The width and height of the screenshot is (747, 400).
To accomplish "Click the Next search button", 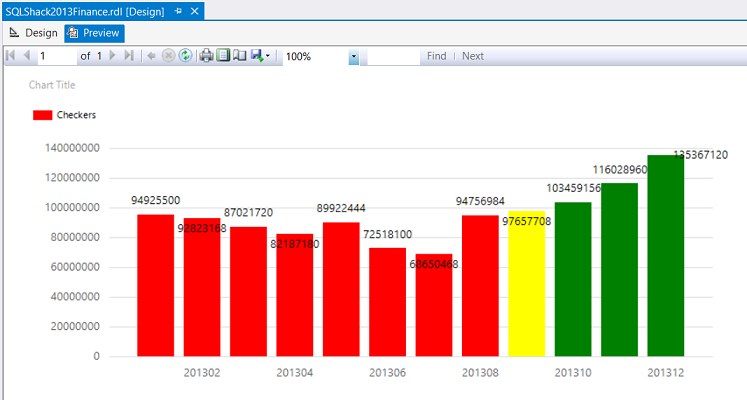I will point(473,56).
